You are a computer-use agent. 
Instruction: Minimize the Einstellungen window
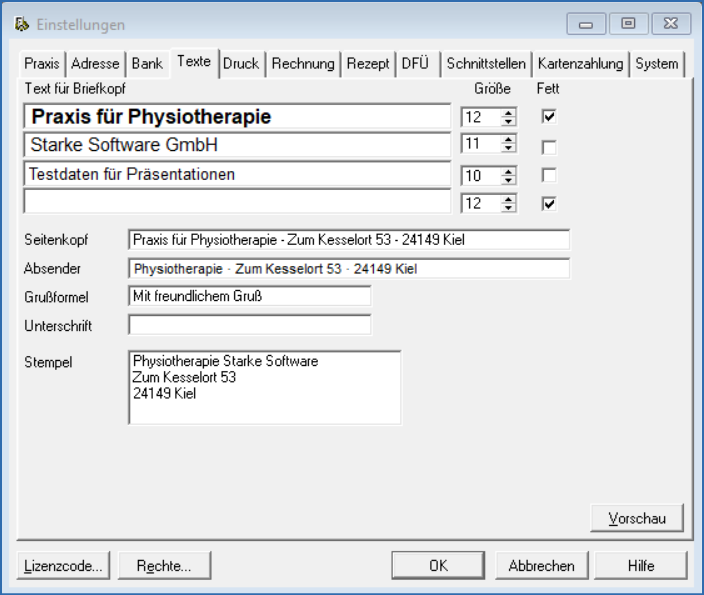586,24
